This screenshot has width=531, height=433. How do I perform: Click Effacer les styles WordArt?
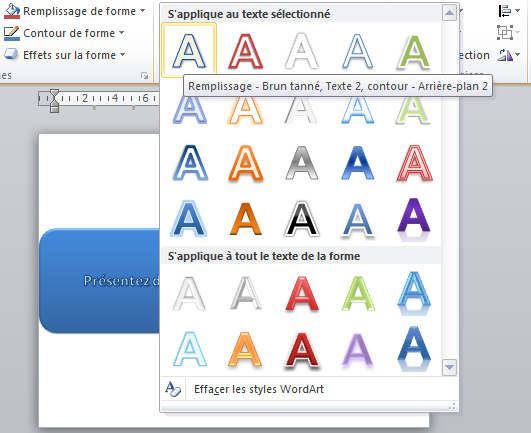(x=258, y=389)
